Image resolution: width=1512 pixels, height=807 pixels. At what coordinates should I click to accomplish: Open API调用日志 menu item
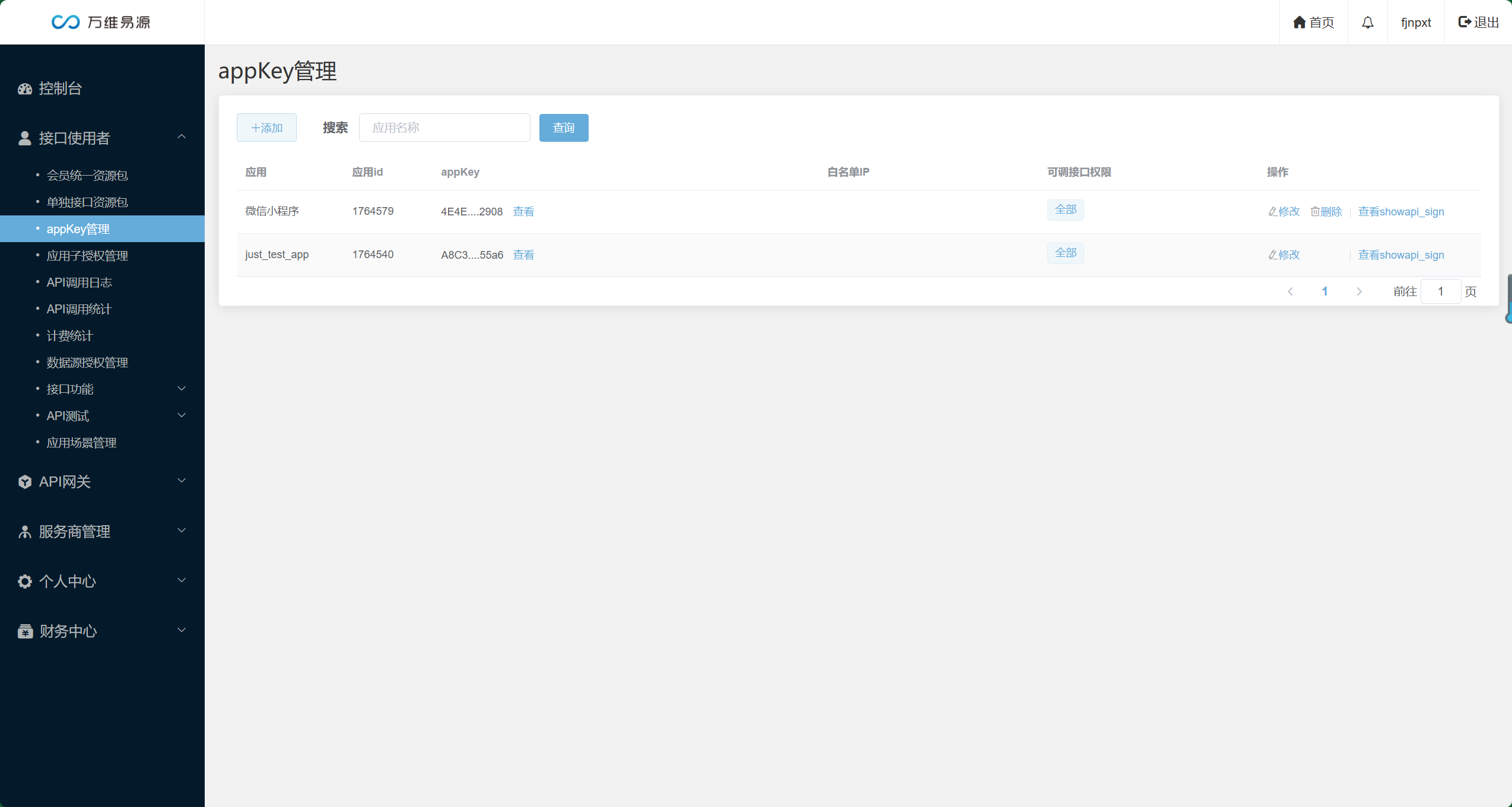[x=80, y=282]
